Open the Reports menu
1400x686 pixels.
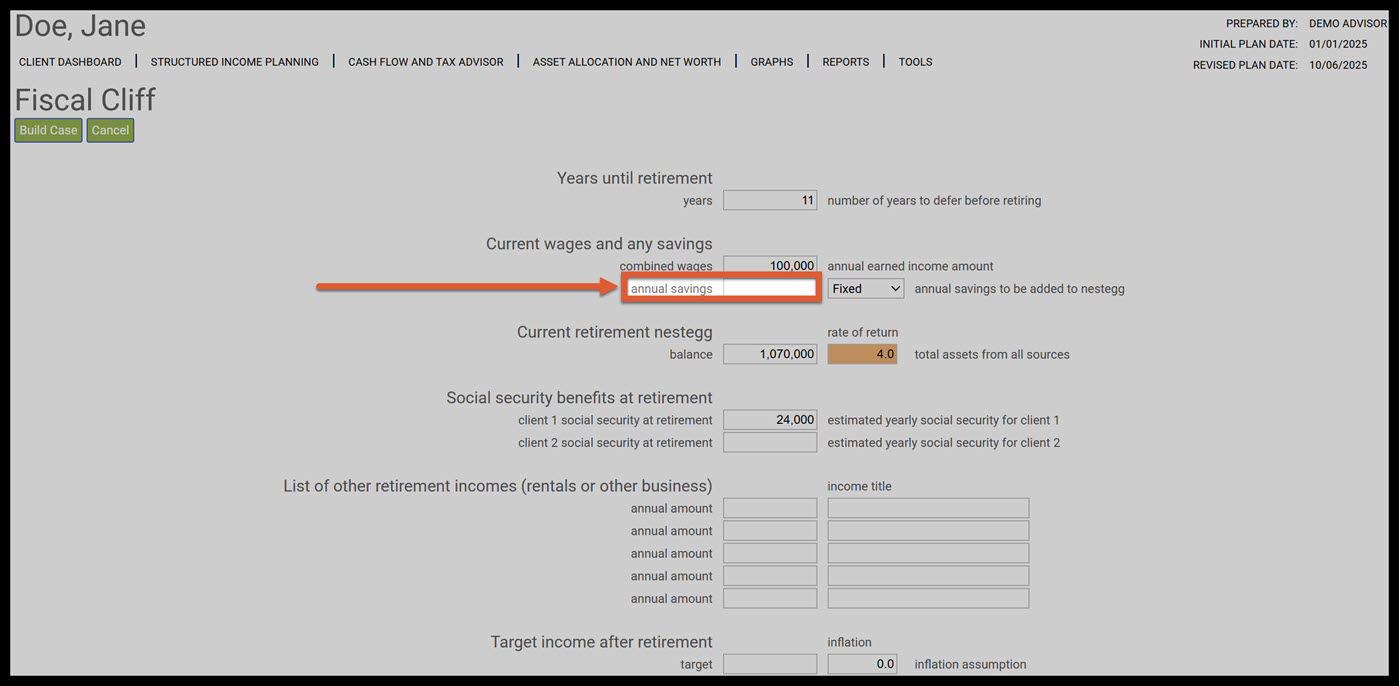[846, 62]
